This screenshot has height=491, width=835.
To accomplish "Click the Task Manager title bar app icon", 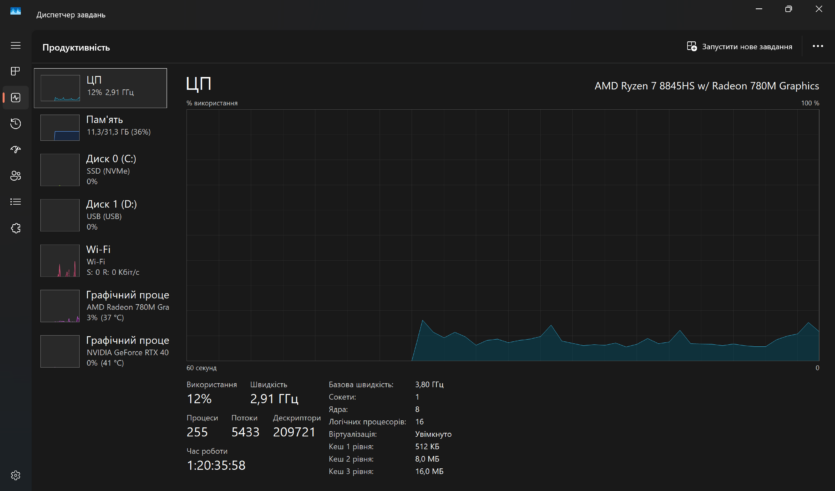I will 15,11.
